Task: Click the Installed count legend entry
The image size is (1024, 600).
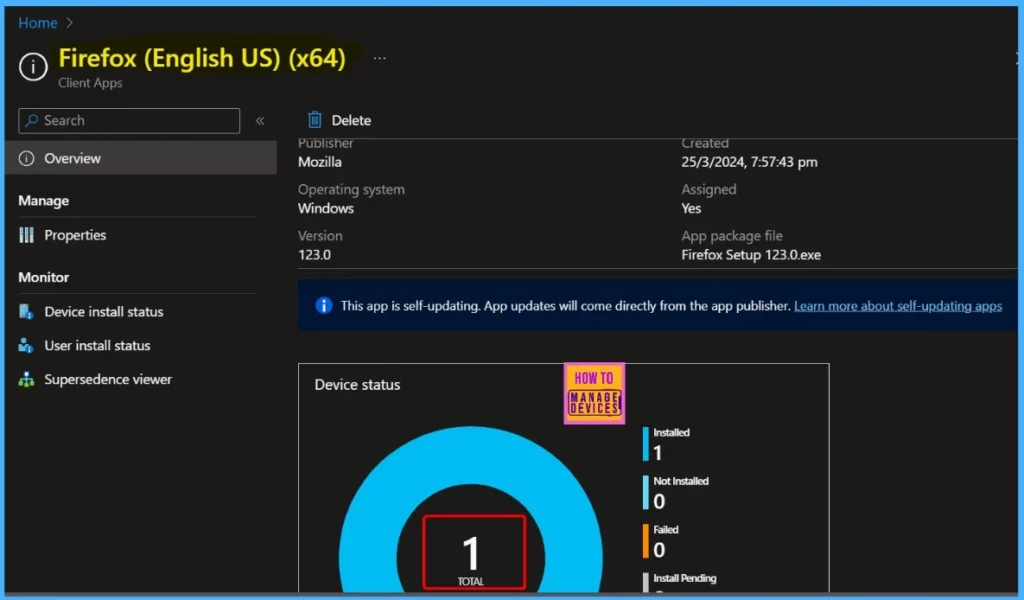Action: [x=666, y=444]
